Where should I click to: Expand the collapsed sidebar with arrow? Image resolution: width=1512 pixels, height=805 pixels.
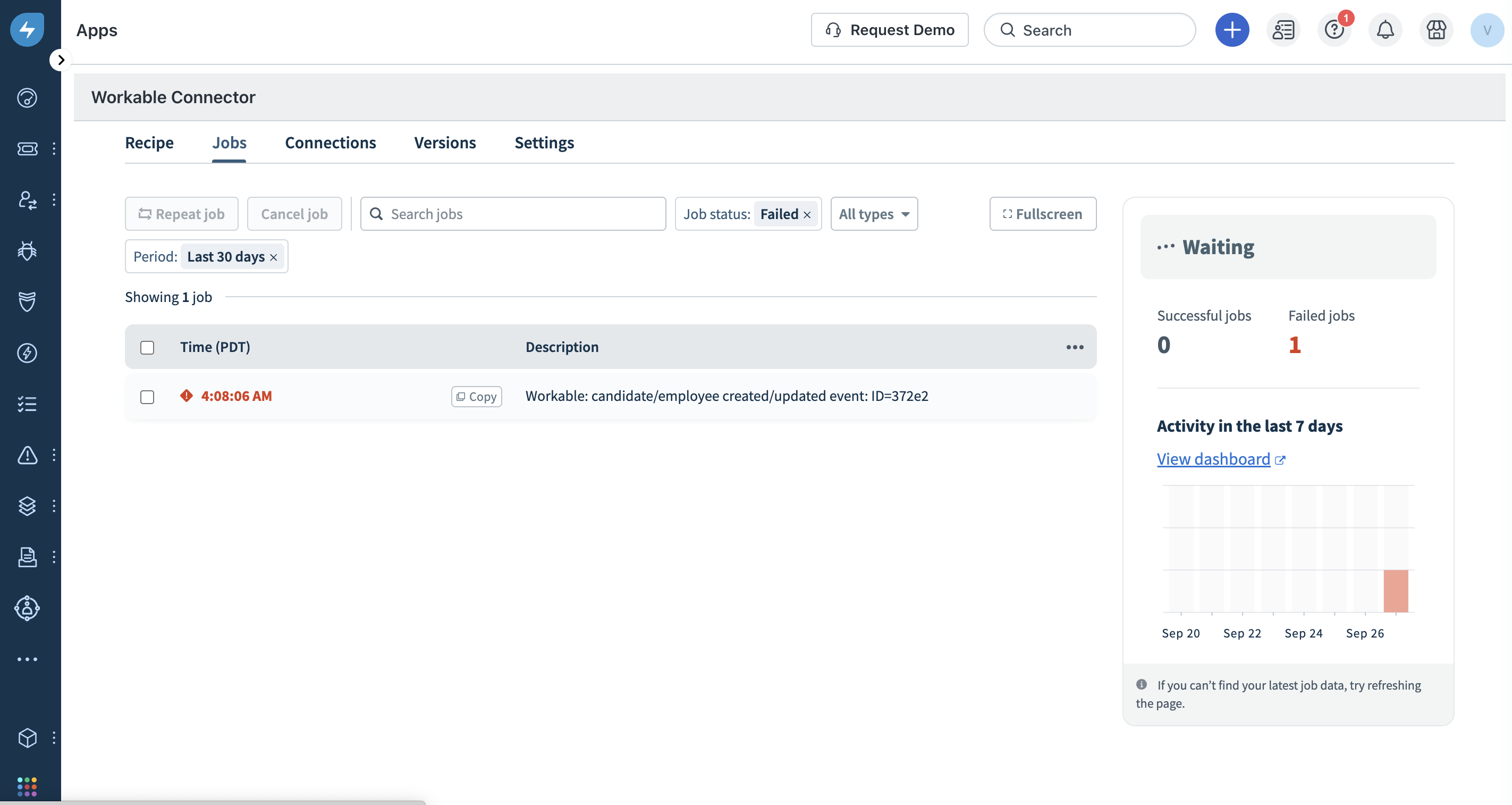tap(61, 60)
